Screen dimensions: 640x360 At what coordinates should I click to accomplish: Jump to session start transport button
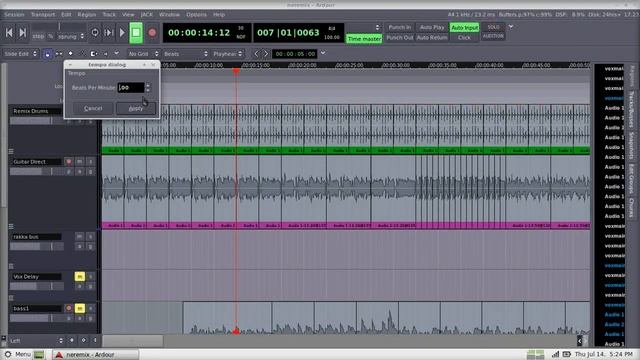tap(9, 33)
